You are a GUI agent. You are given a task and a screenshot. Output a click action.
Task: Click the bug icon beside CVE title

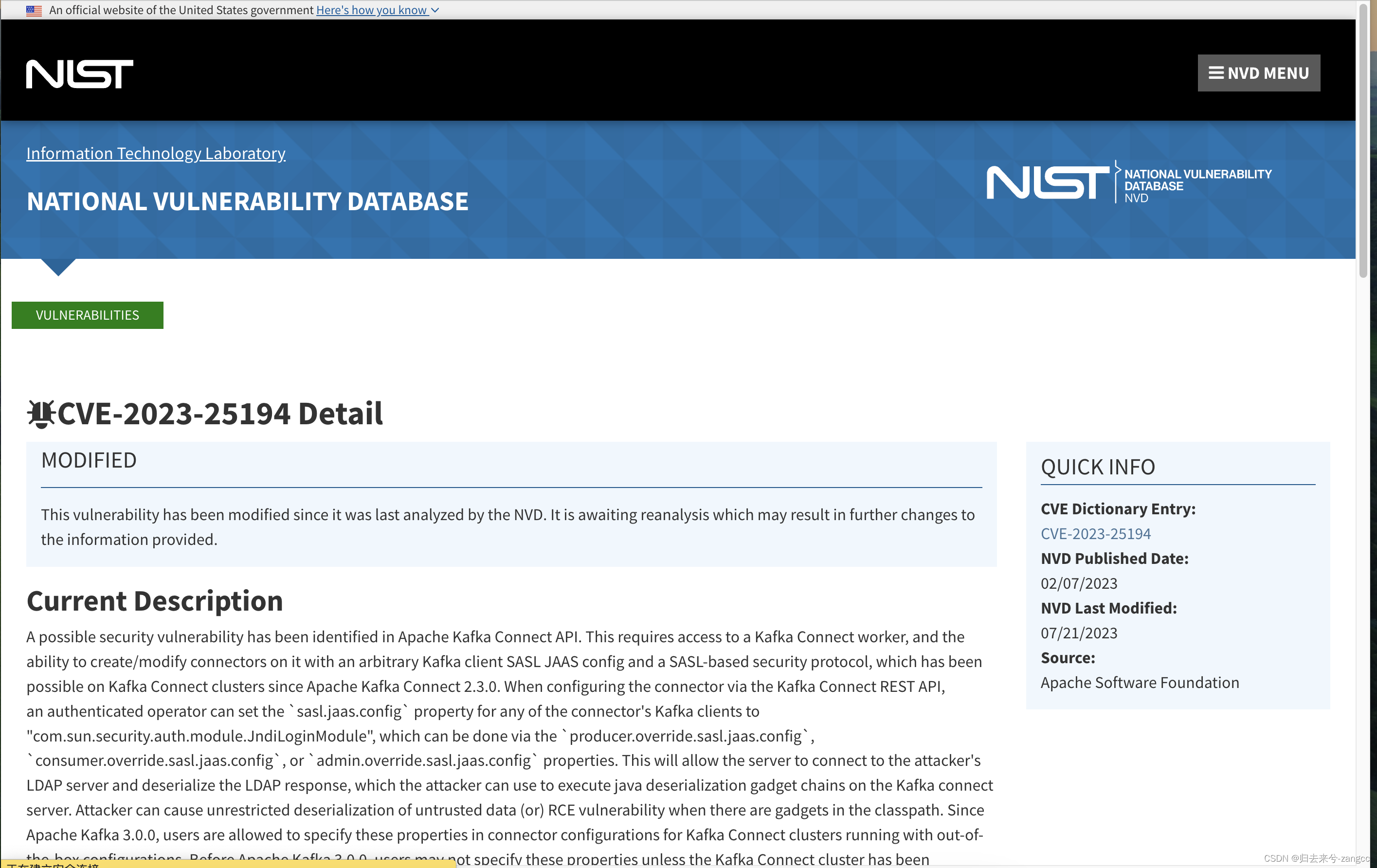tap(41, 414)
